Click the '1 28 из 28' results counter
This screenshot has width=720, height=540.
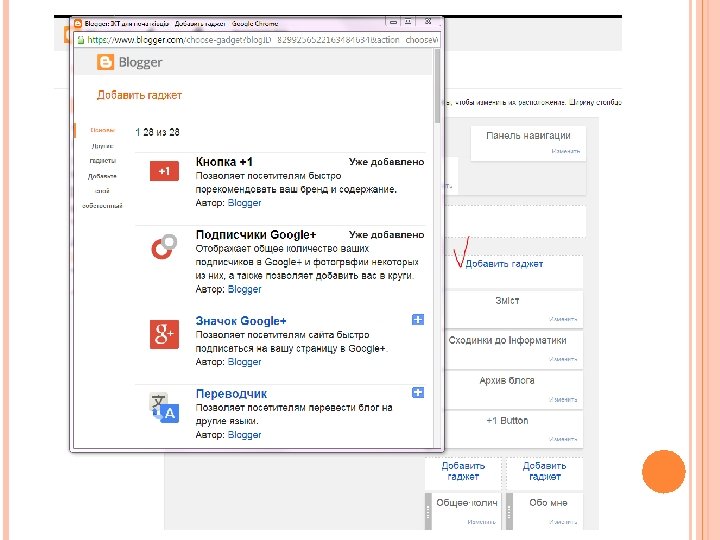pos(158,132)
